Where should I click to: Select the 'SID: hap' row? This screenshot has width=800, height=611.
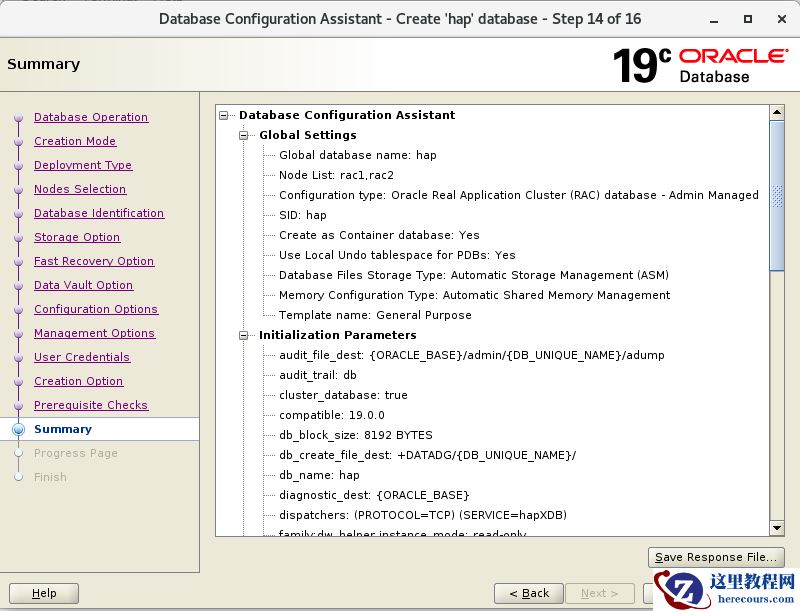coord(303,215)
